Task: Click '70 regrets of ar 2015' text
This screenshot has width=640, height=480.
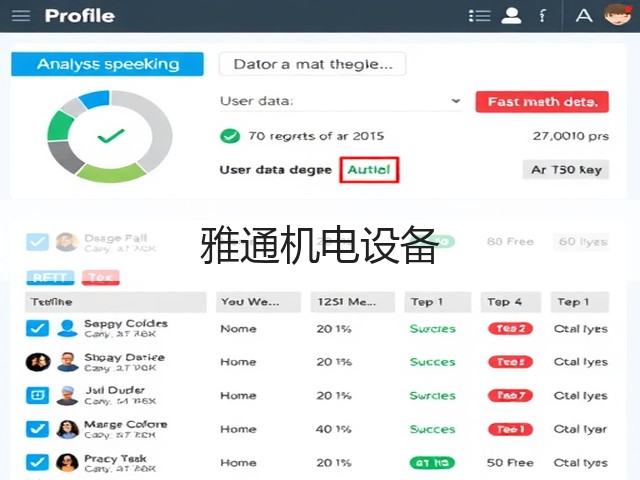Action: click(x=316, y=136)
